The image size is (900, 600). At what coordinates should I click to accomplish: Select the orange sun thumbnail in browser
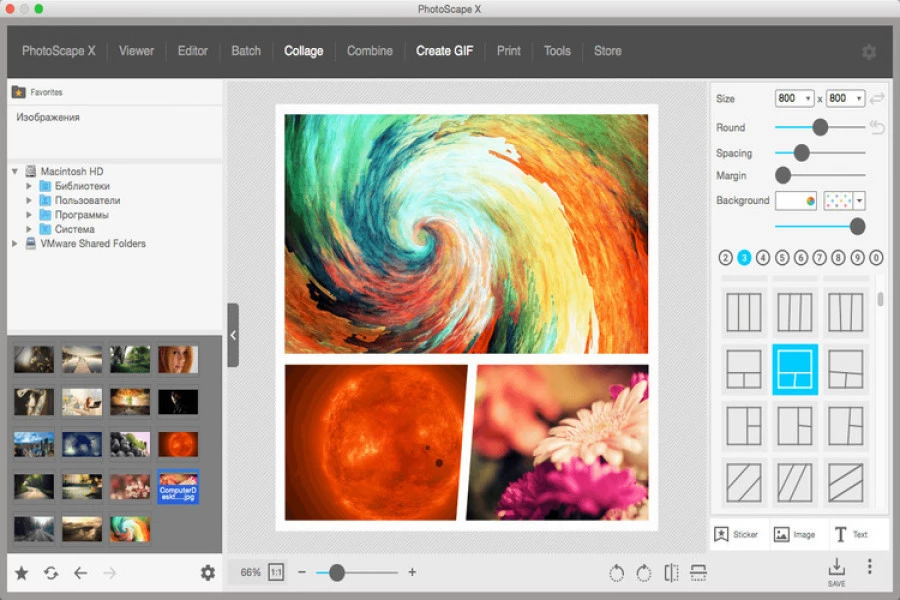[178, 444]
